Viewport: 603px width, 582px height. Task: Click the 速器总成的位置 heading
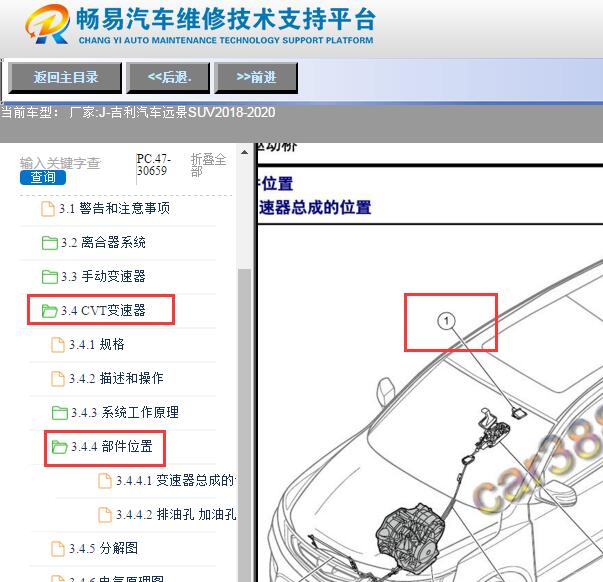pyautogui.click(x=315, y=207)
